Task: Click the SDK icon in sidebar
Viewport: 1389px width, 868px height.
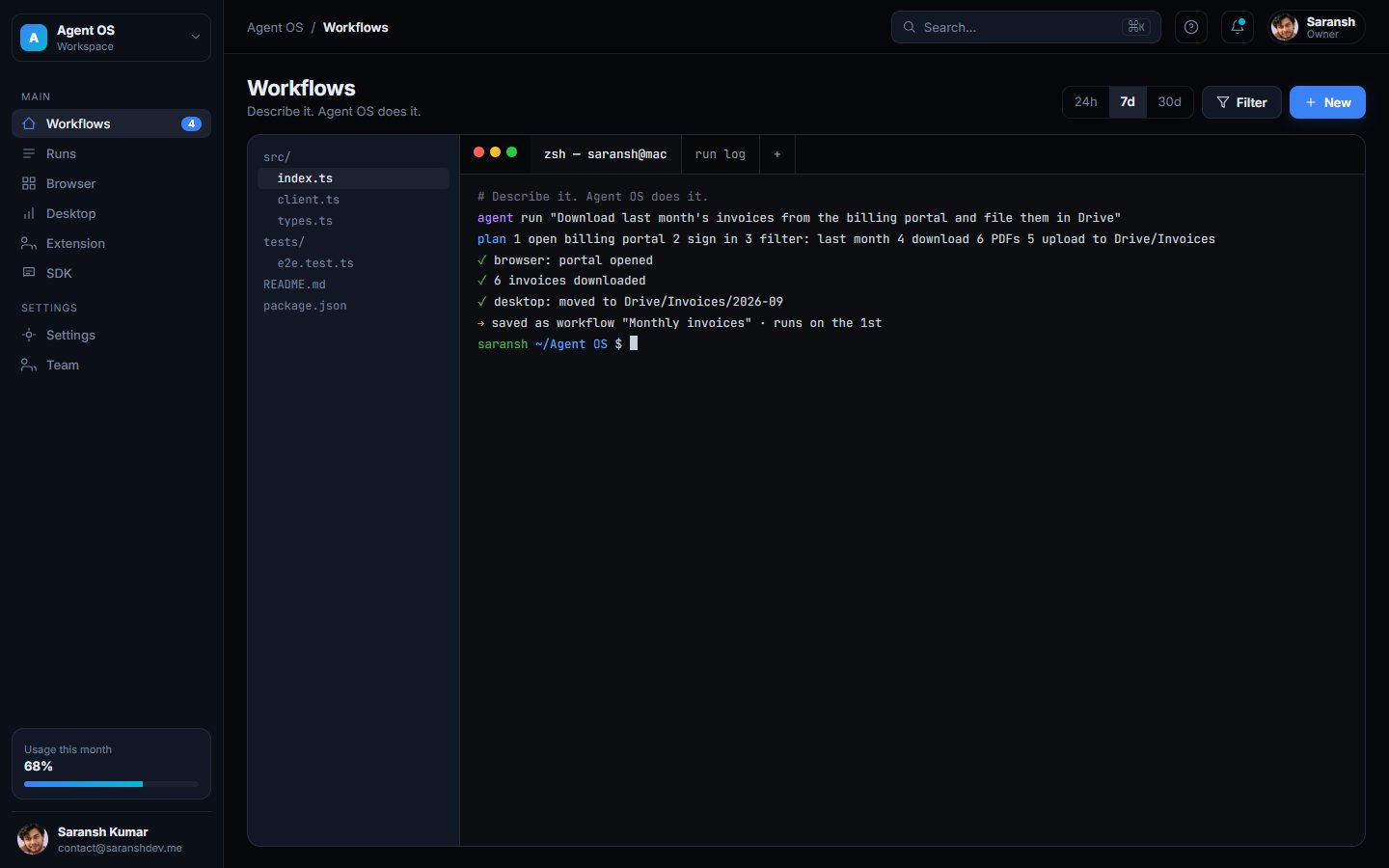Action: tap(29, 273)
